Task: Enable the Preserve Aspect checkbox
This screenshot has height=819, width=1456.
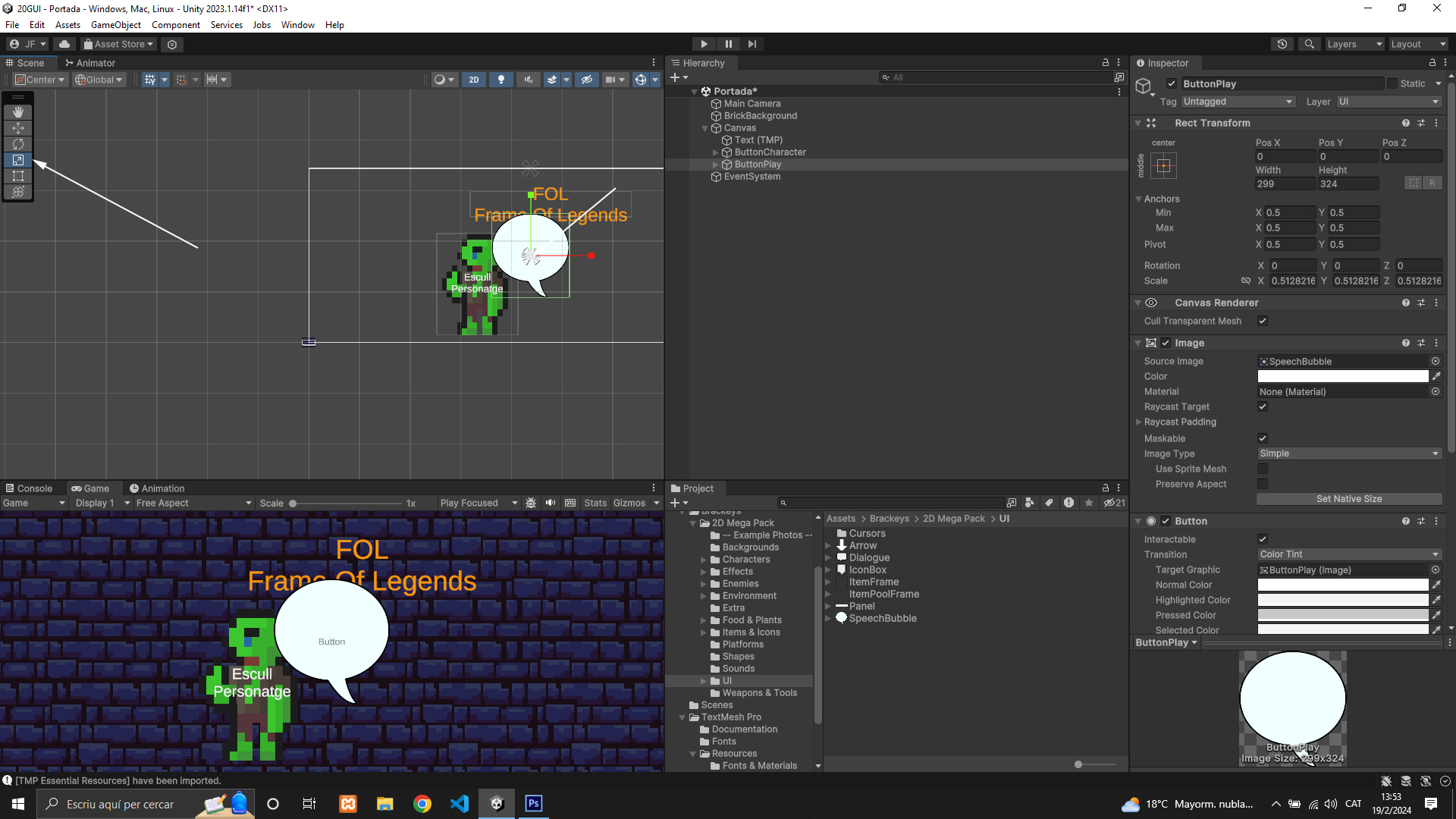Action: [x=1263, y=484]
